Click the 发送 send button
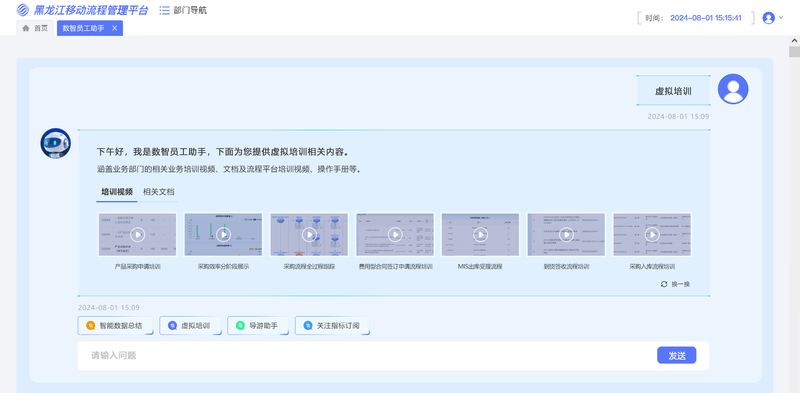The height and width of the screenshot is (393, 800). pos(677,356)
